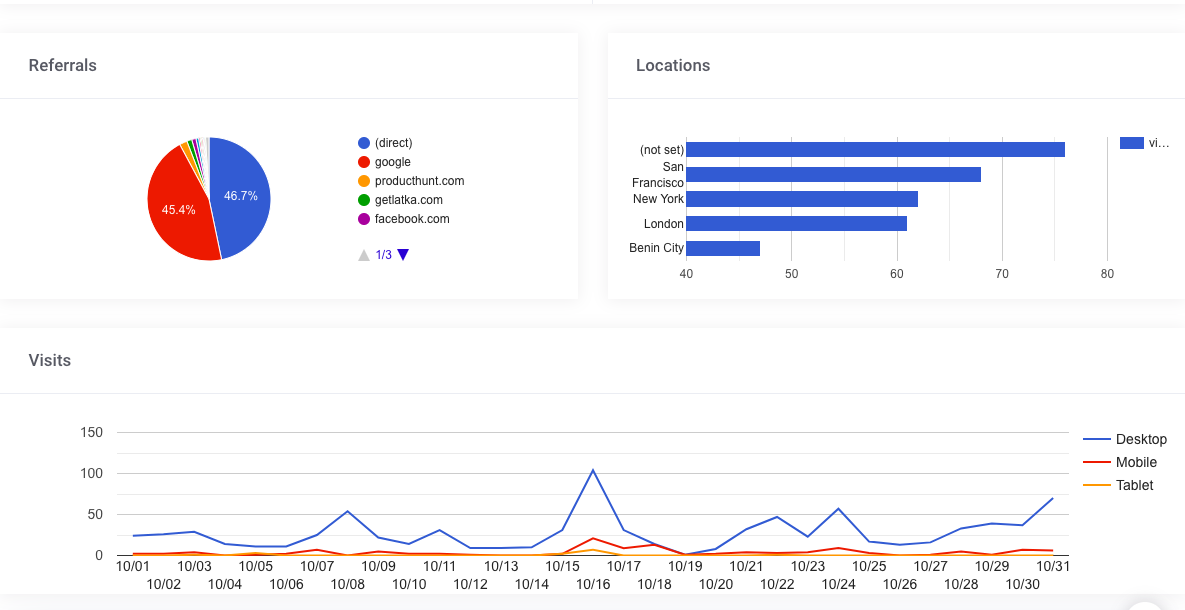Click the blue (direct) legend circle
Viewport: 1185px width, 610px height.
364,143
